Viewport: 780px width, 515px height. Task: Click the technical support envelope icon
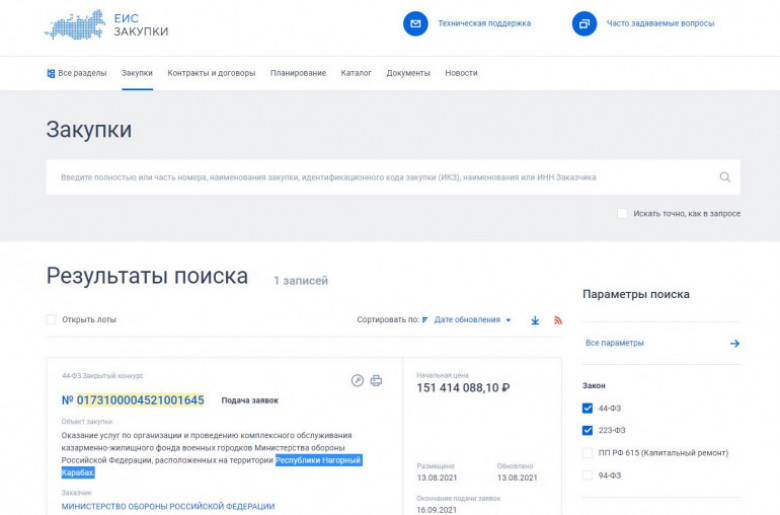click(x=415, y=23)
